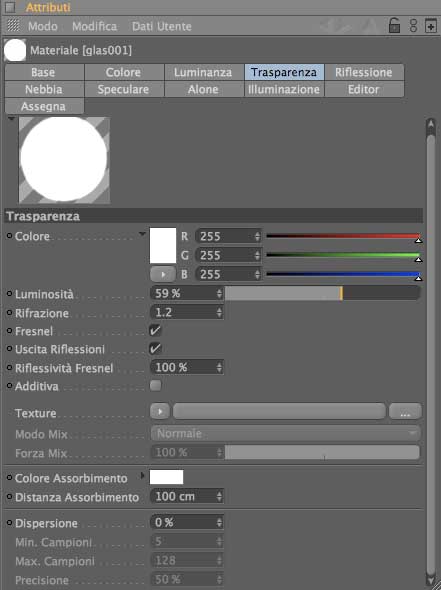
Task: Open the Editor tab
Action: point(364,90)
